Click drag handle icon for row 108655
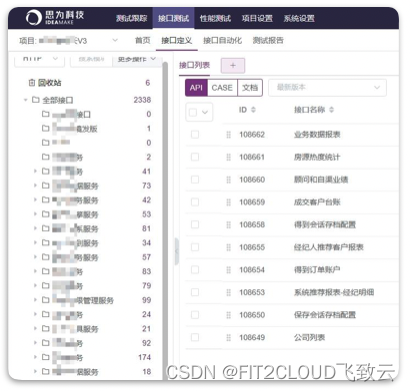Screen dimensions: 410x391 point(228,247)
